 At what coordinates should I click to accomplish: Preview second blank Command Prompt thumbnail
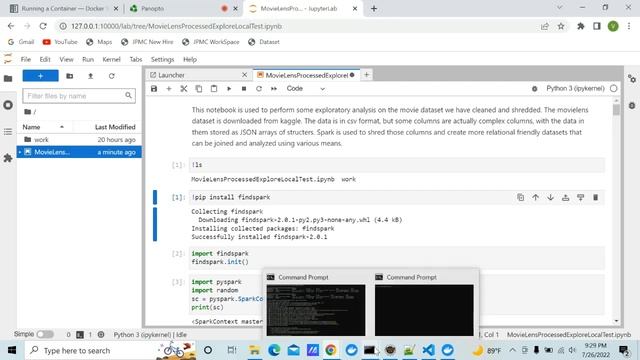424,310
